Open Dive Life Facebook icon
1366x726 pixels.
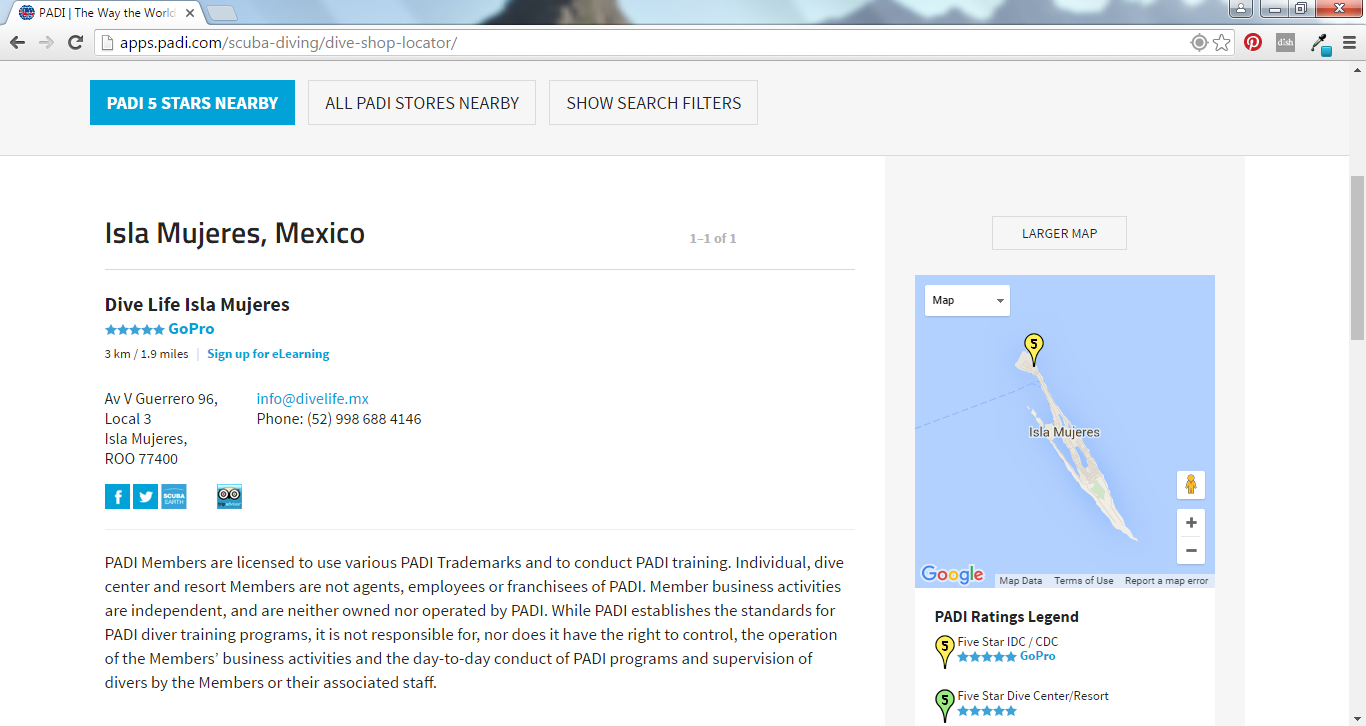pos(117,496)
